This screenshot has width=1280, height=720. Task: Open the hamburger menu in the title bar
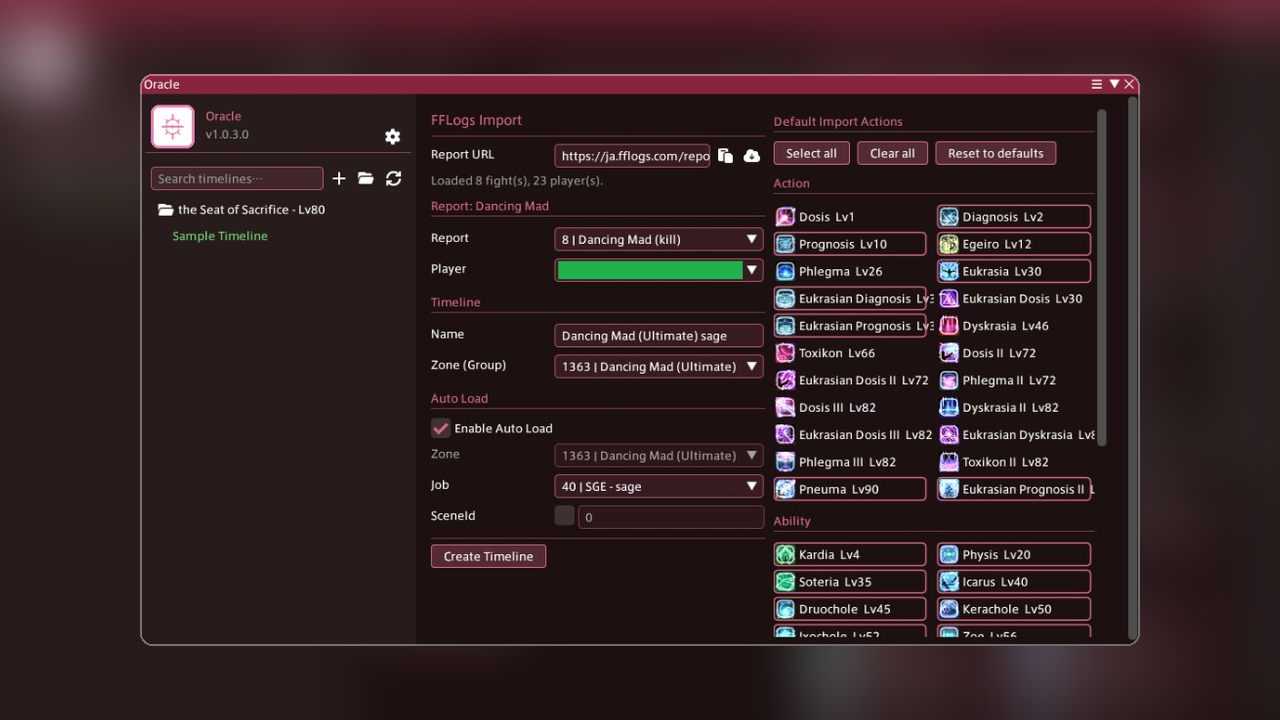click(x=1097, y=84)
